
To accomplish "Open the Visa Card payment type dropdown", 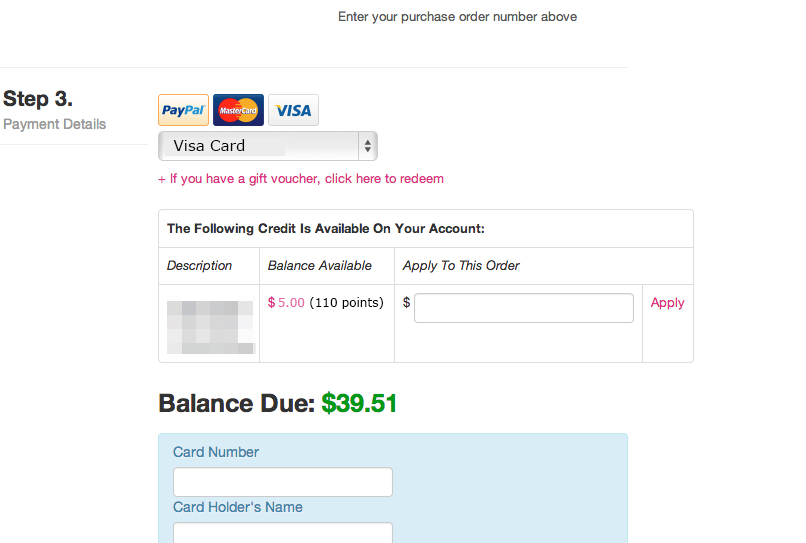I will coord(268,146).
